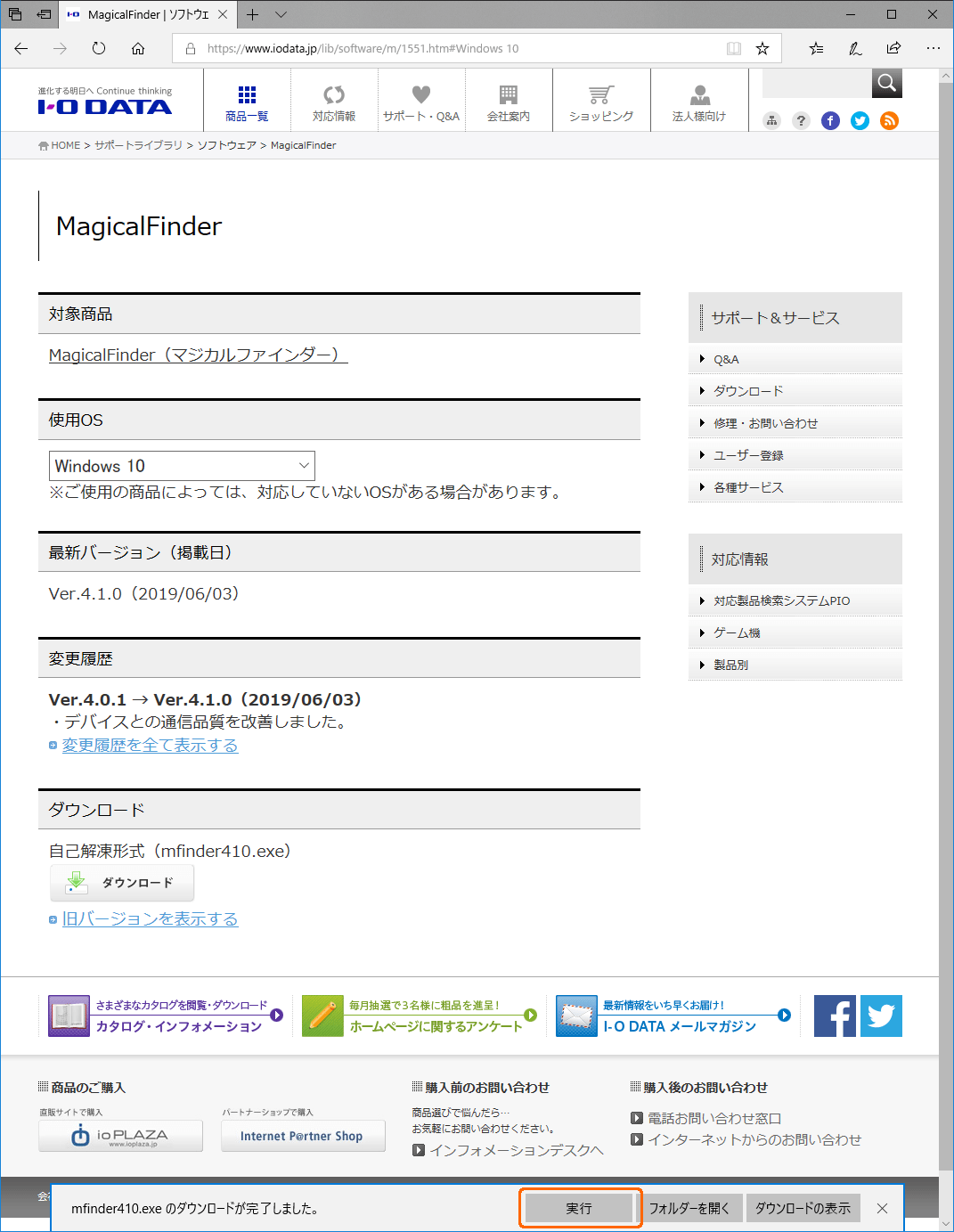Add page to favorites star icon

click(x=762, y=48)
